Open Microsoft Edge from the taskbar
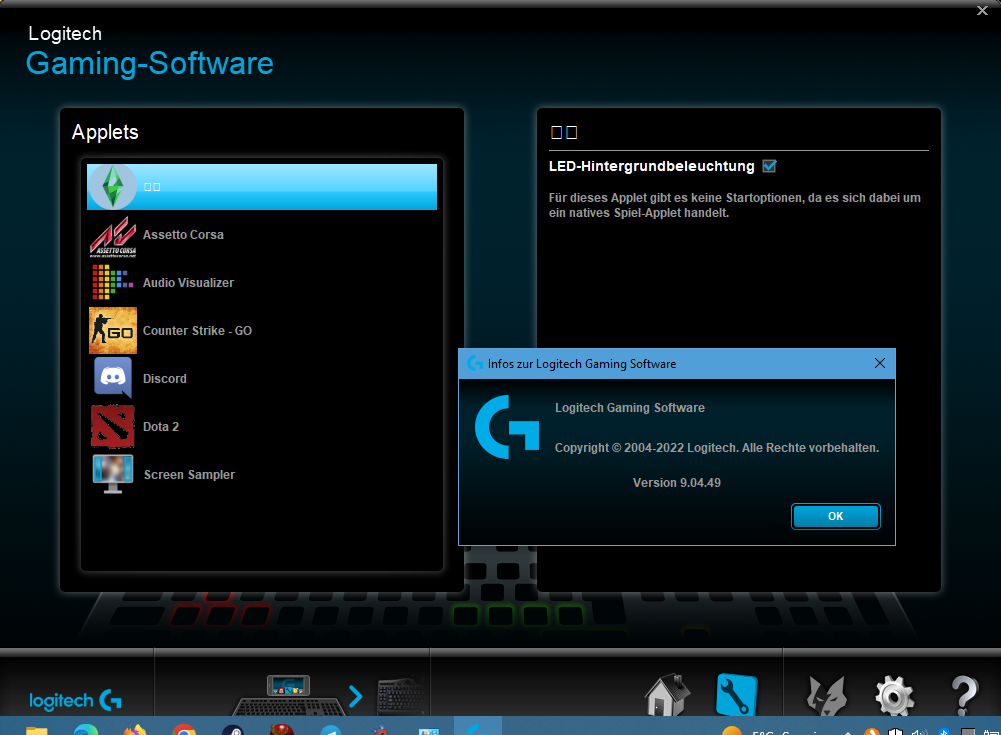Screen dimensions: 1001x735 click(x=86, y=731)
